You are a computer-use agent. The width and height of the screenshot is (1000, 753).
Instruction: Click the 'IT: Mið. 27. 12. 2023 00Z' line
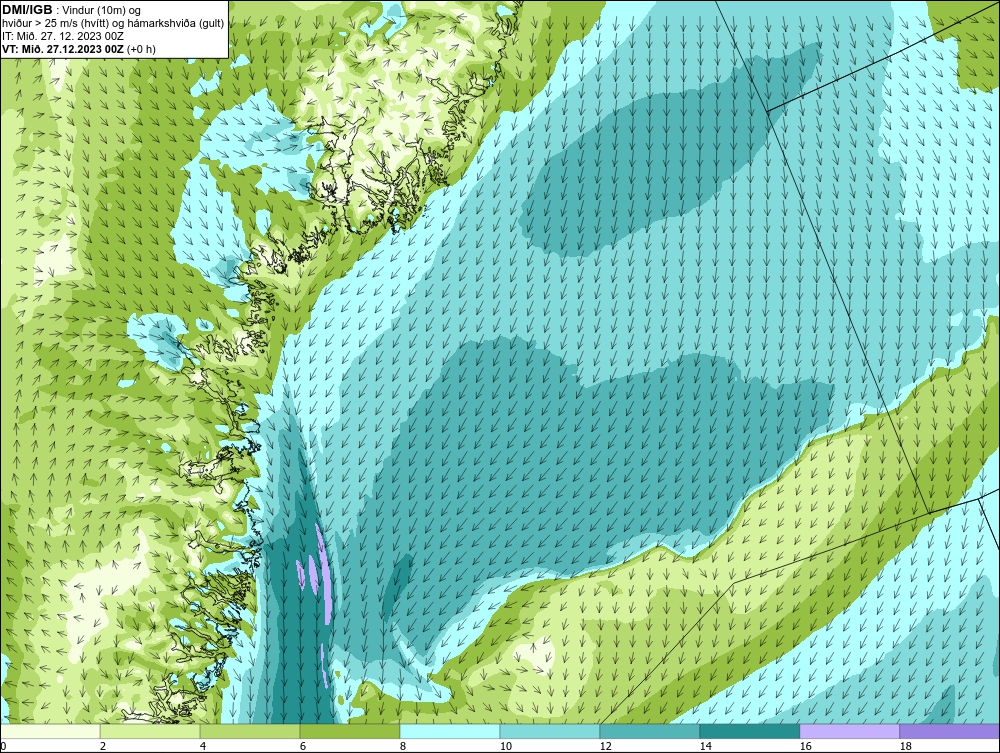pyautogui.click(x=63, y=36)
